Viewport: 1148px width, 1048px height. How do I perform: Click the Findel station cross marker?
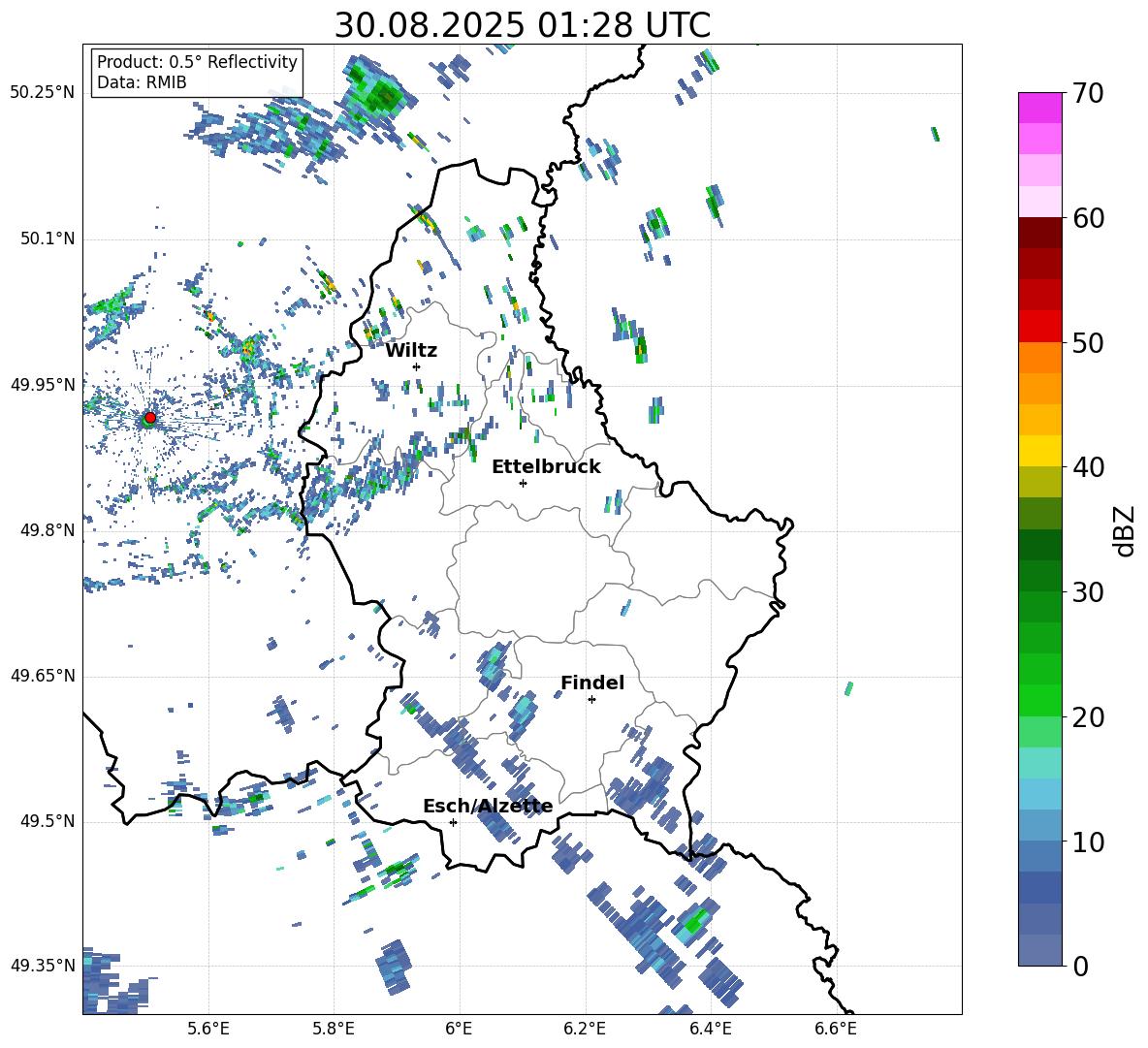[x=591, y=700]
